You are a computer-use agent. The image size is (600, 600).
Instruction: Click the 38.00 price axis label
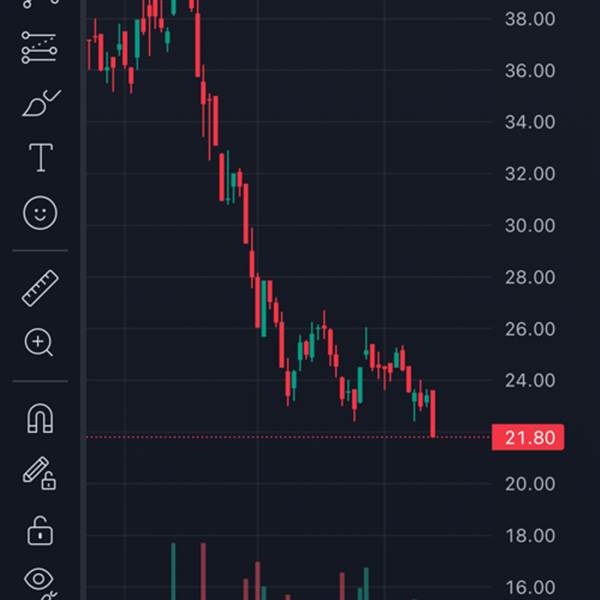(530, 19)
